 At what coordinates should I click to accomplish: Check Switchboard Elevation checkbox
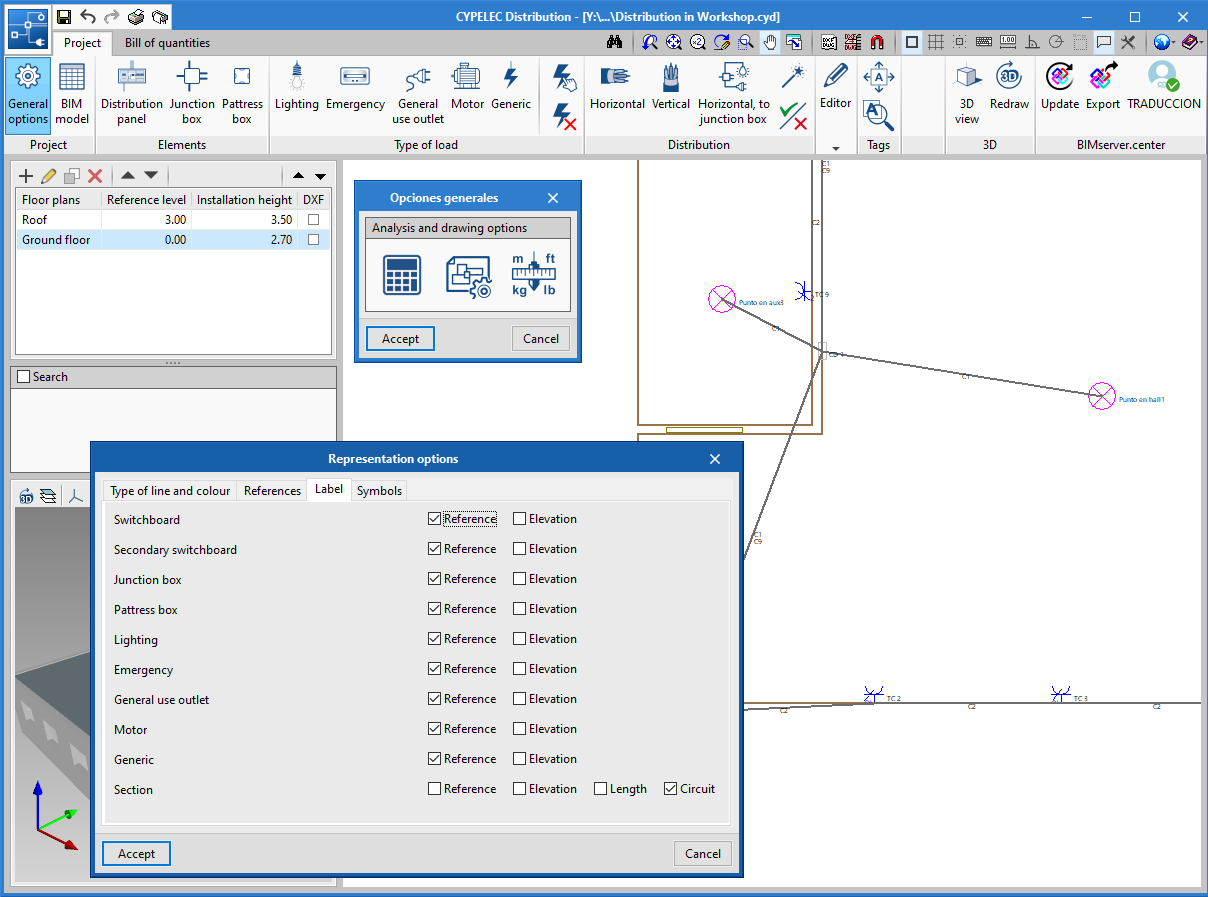coord(519,519)
